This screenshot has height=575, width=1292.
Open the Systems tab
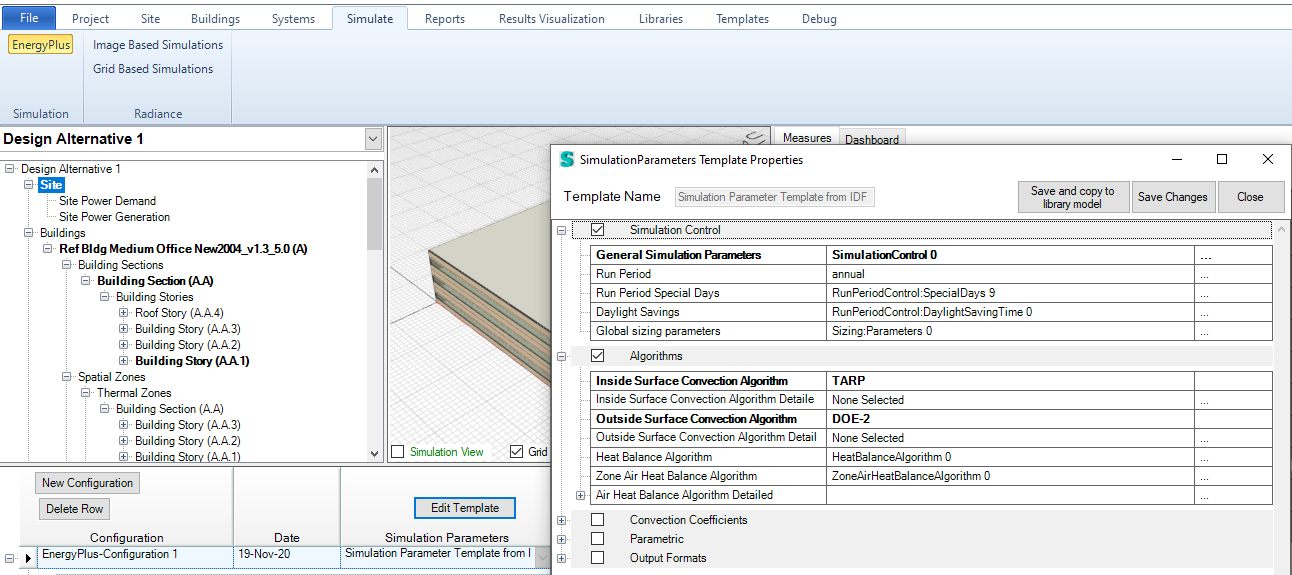(293, 18)
